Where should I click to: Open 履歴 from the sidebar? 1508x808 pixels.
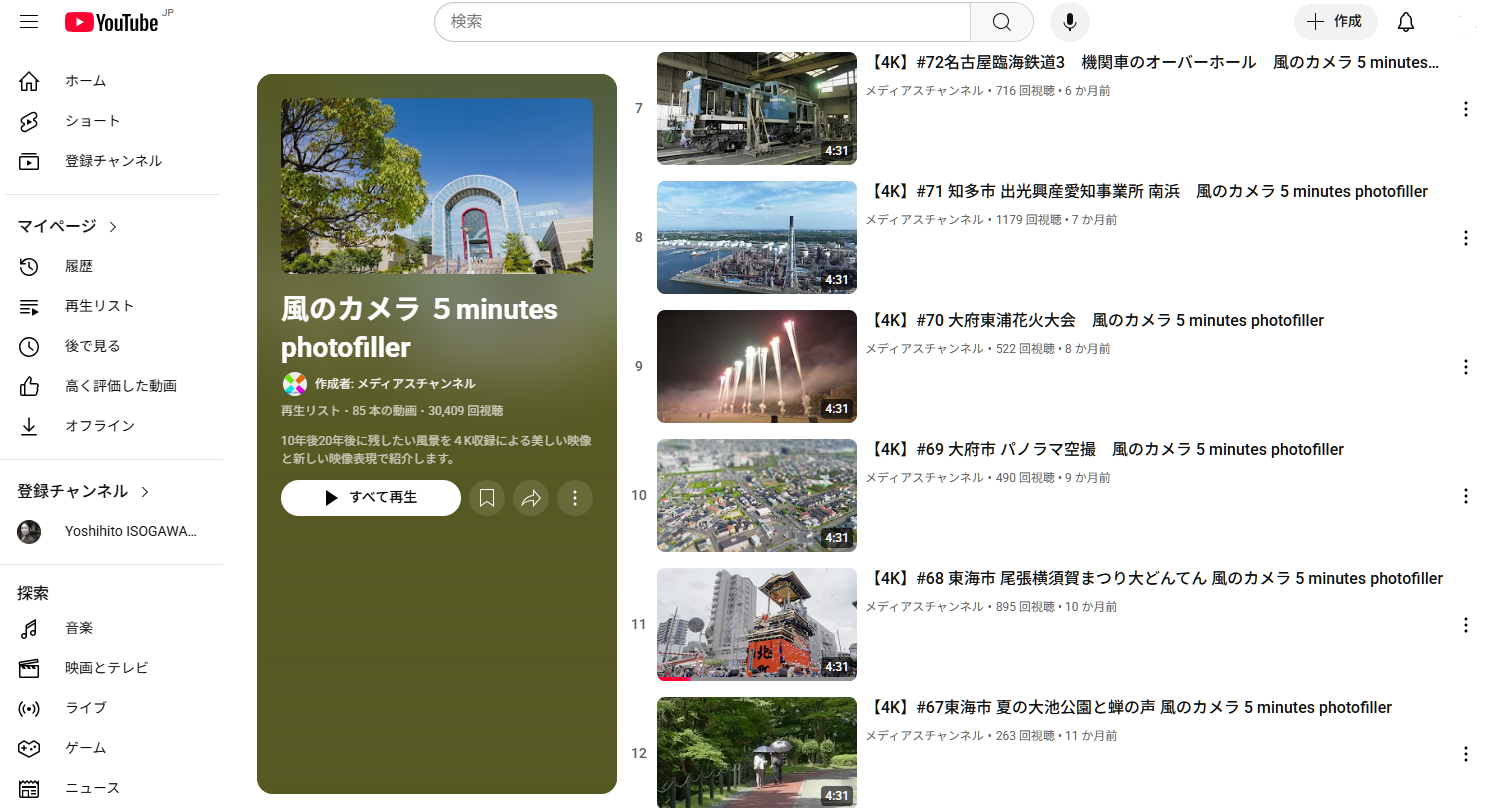79,266
